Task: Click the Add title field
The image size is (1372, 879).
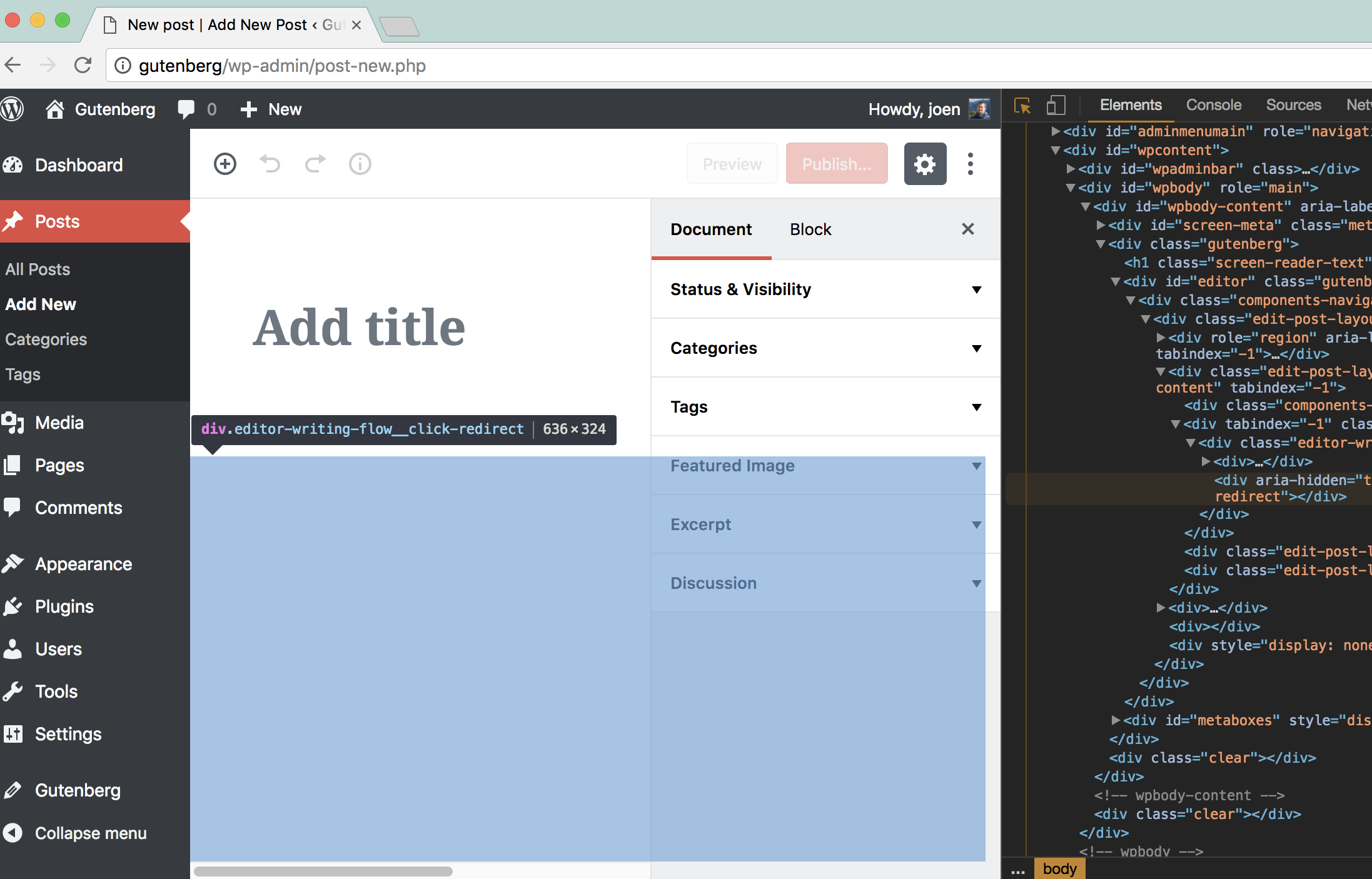Action: (359, 328)
